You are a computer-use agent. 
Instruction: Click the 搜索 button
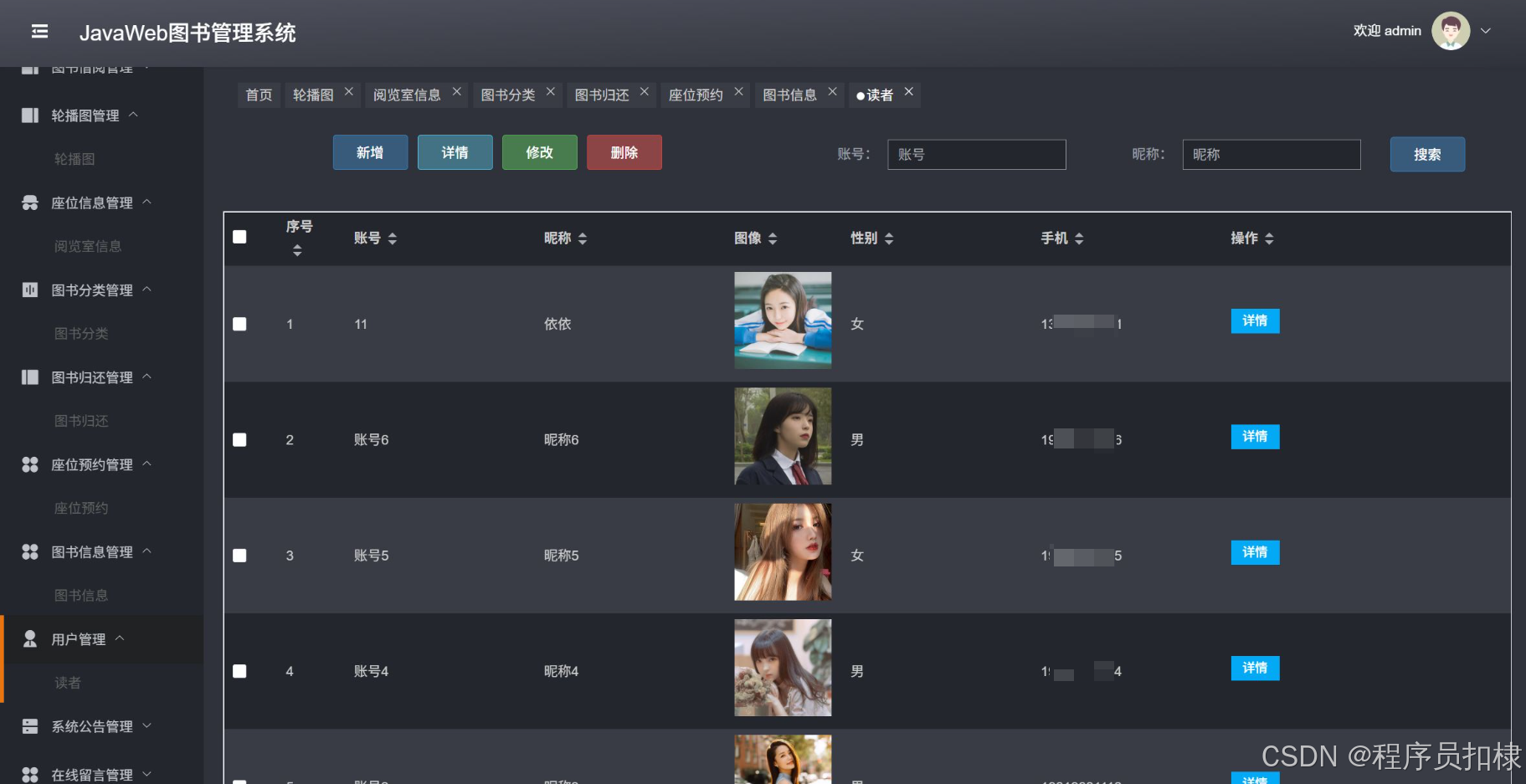click(x=1427, y=154)
